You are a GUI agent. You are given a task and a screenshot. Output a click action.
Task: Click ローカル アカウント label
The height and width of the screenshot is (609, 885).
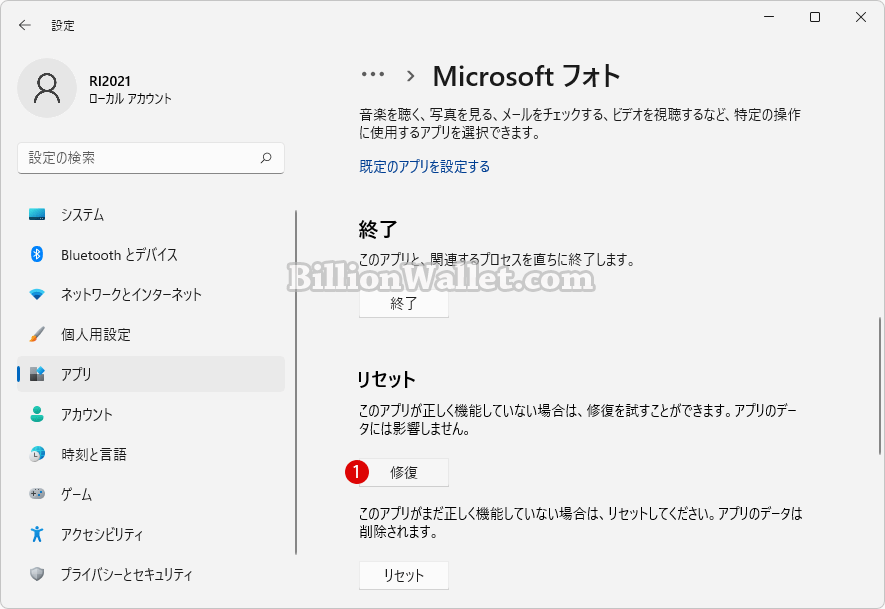point(130,99)
